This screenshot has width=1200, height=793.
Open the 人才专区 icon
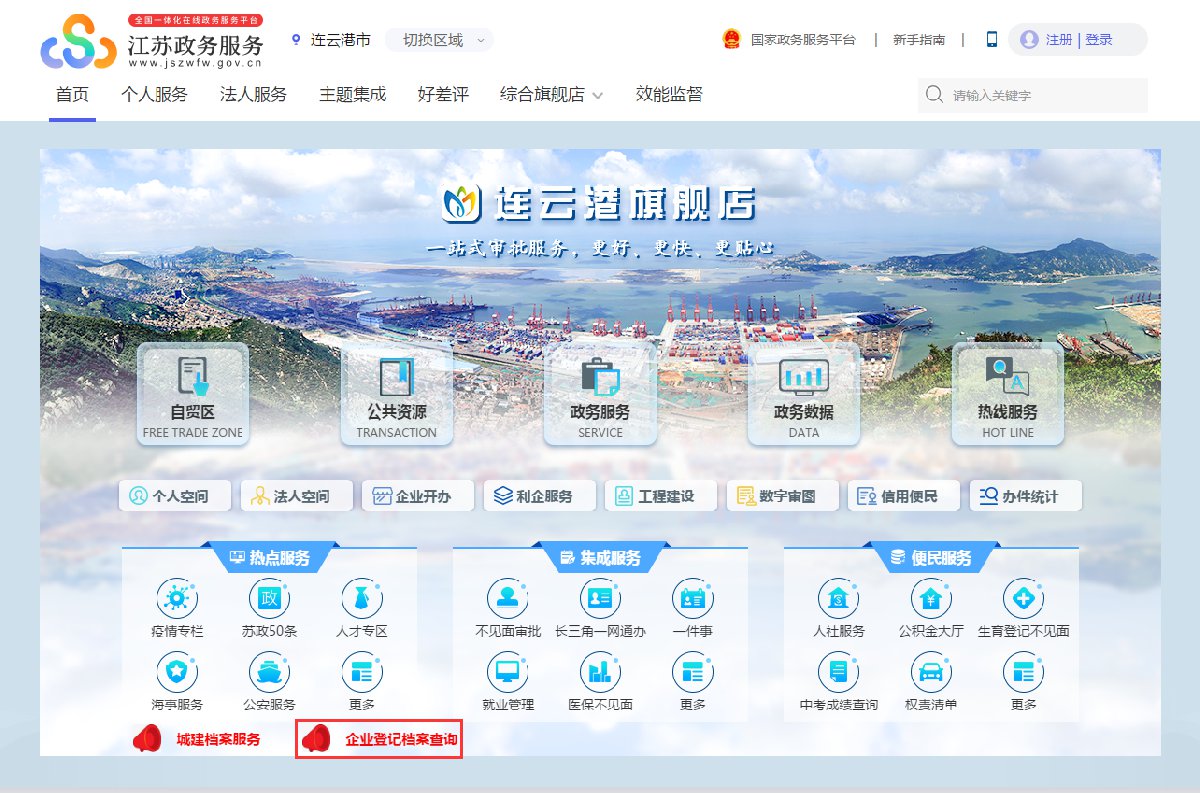point(362,598)
